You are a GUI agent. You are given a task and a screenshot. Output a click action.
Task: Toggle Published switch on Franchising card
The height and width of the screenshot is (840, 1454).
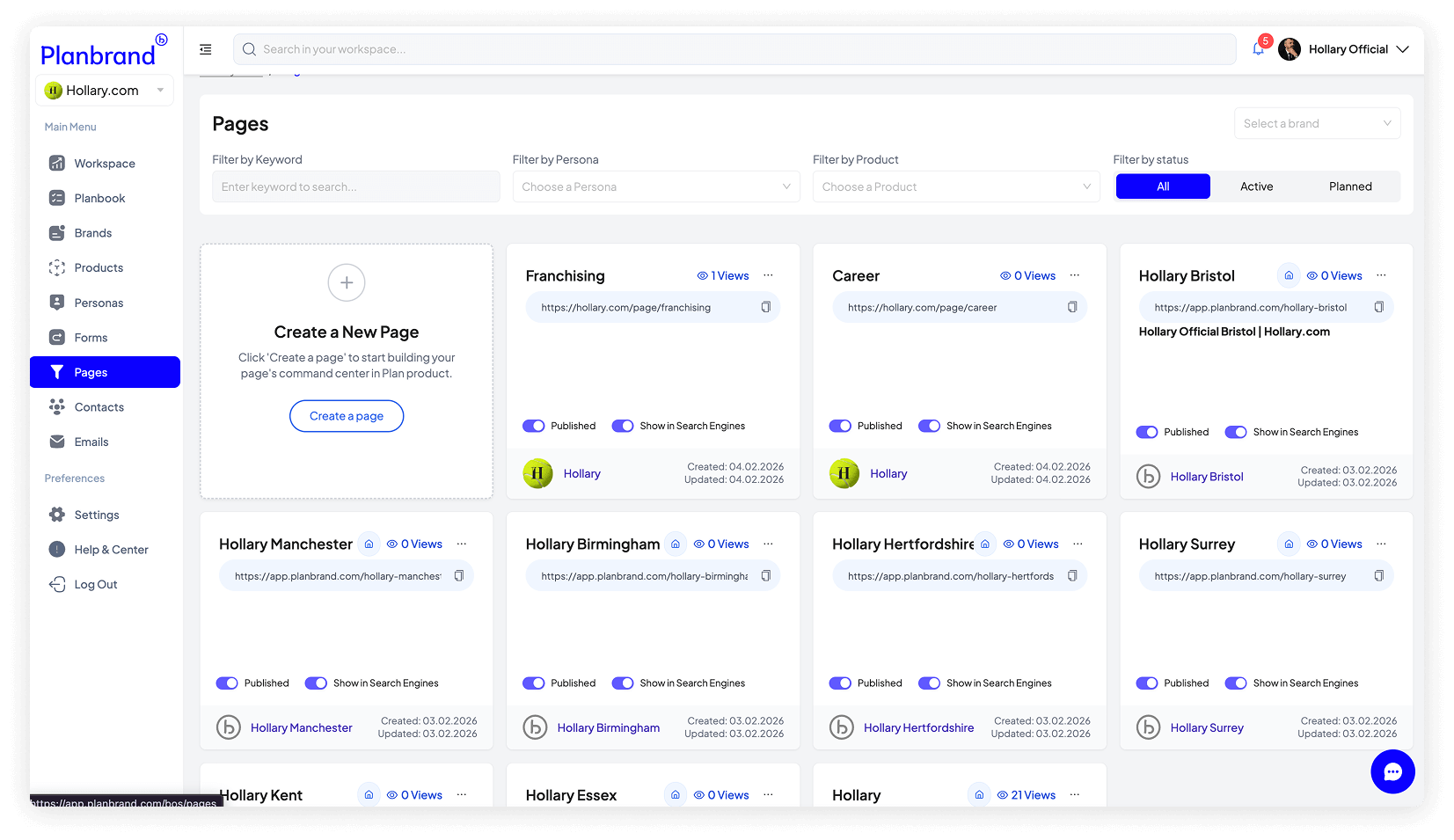(534, 426)
